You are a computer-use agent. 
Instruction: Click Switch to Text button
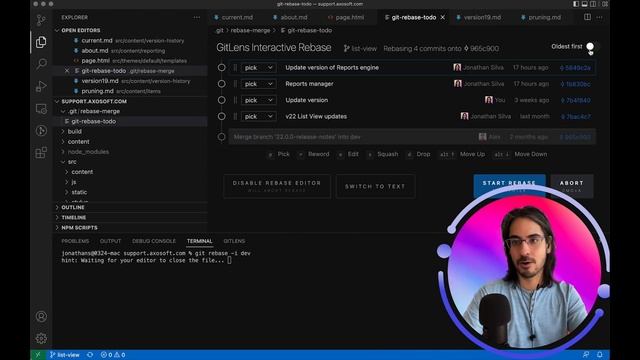click(x=375, y=186)
